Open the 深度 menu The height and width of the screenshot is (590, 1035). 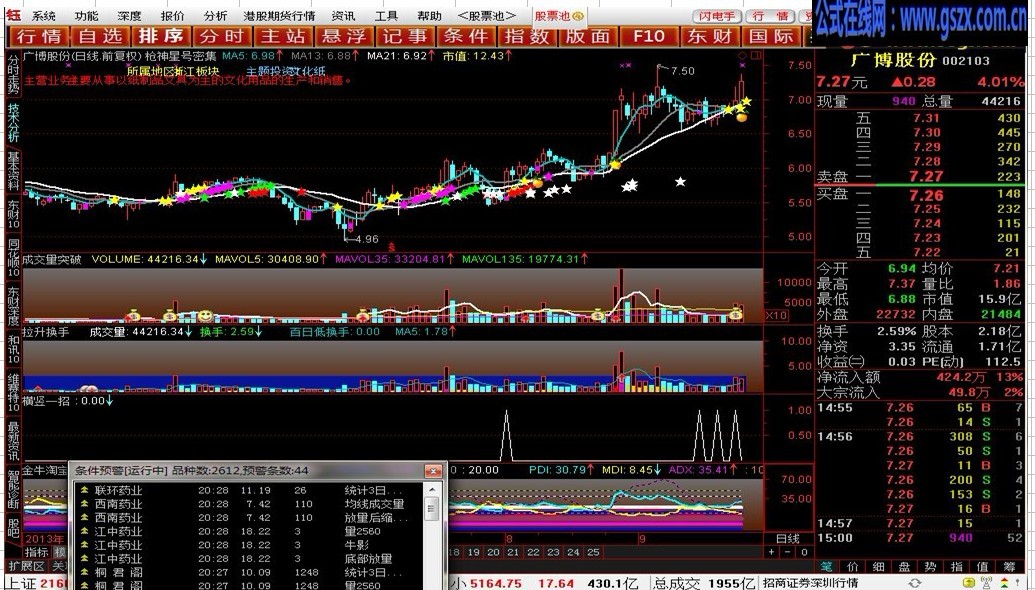pyautogui.click(x=129, y=16)
